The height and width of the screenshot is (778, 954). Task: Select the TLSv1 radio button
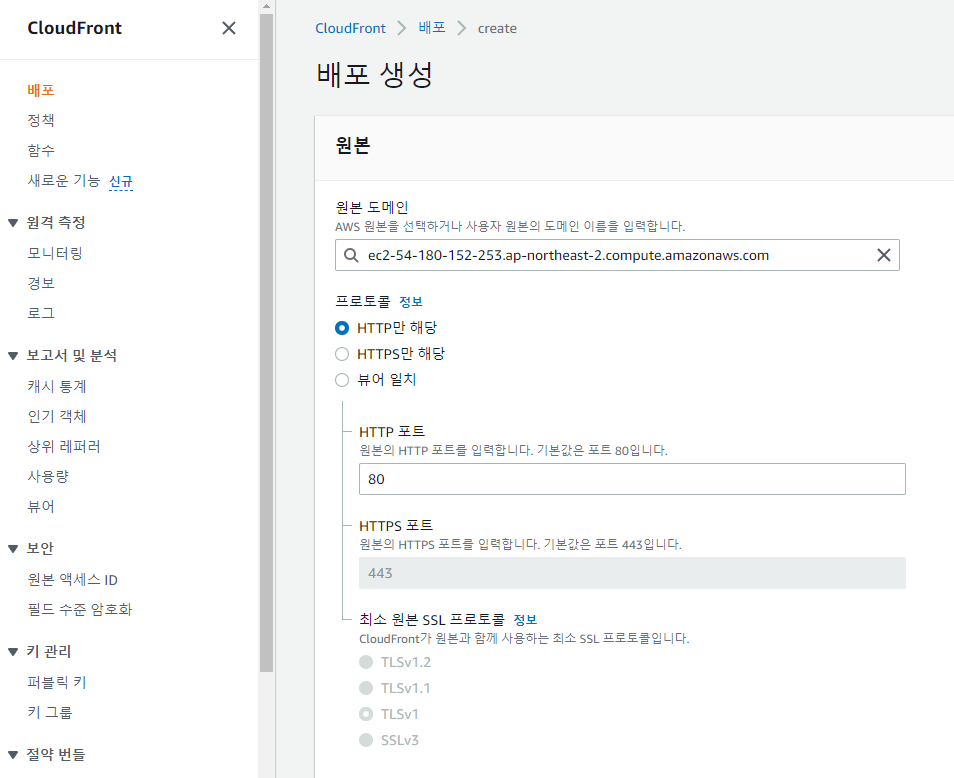(x=366, y=714)
